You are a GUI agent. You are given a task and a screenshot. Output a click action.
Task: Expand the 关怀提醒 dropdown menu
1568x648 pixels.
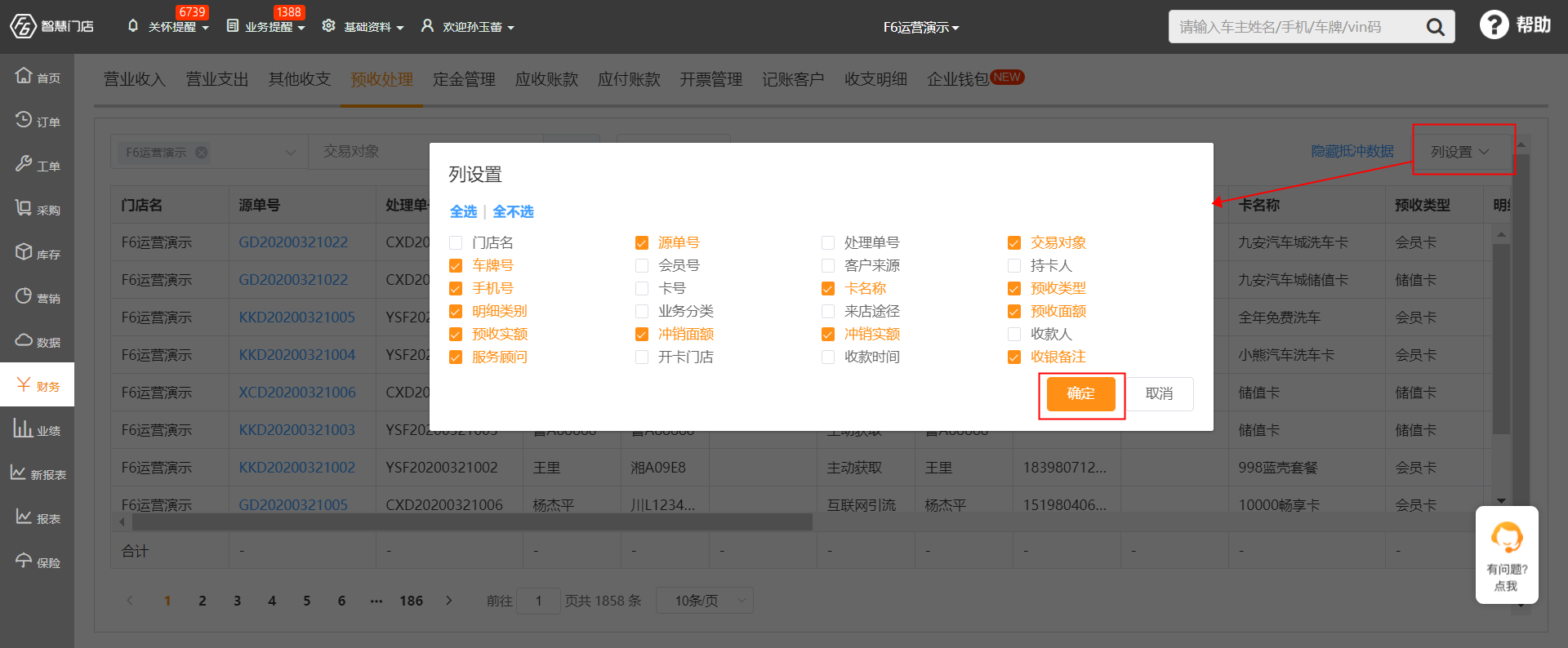pos(205,28)
